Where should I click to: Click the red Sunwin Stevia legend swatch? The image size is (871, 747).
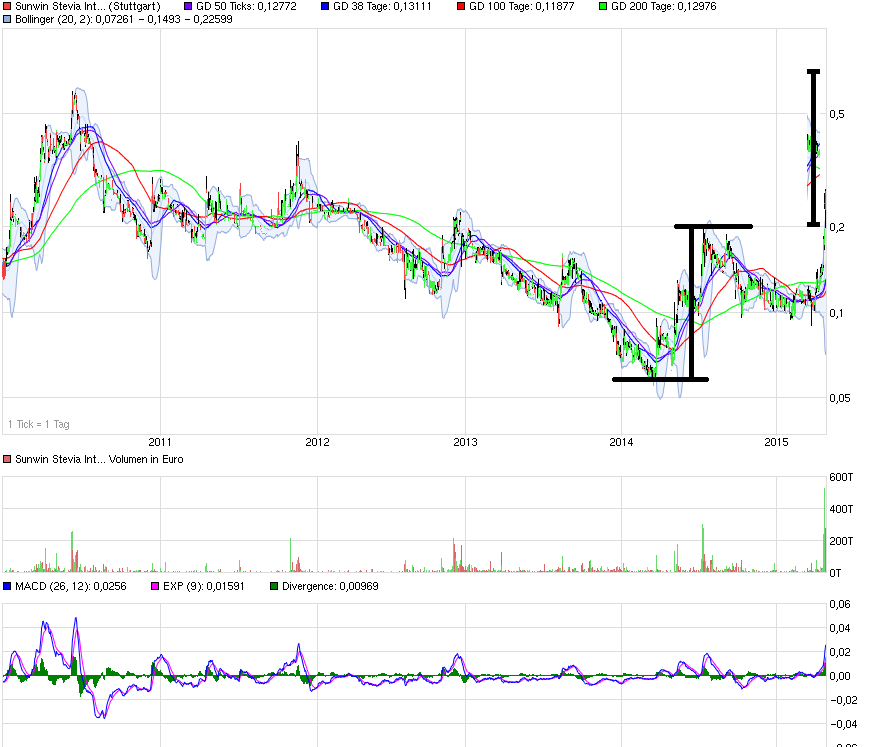tap(7, 6)
